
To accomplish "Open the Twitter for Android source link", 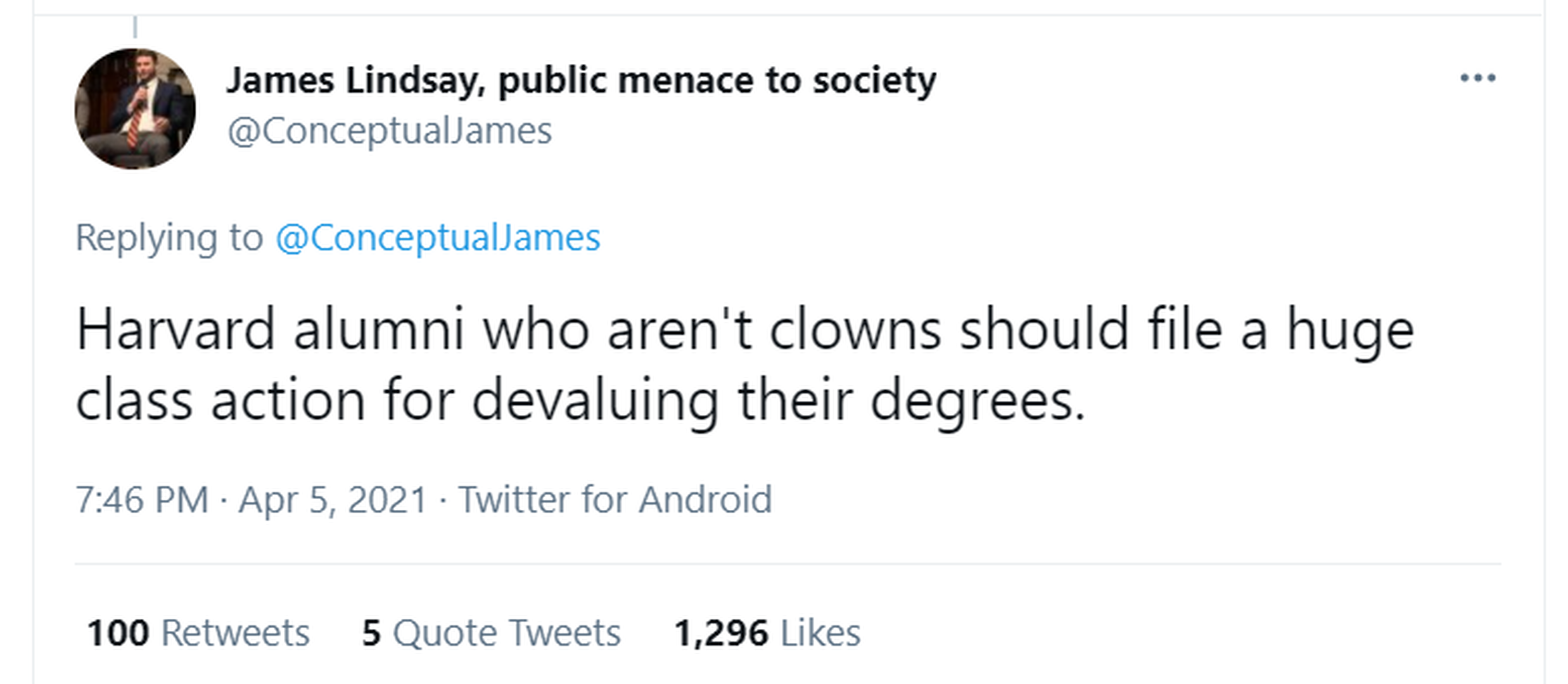I will [615, 500].
